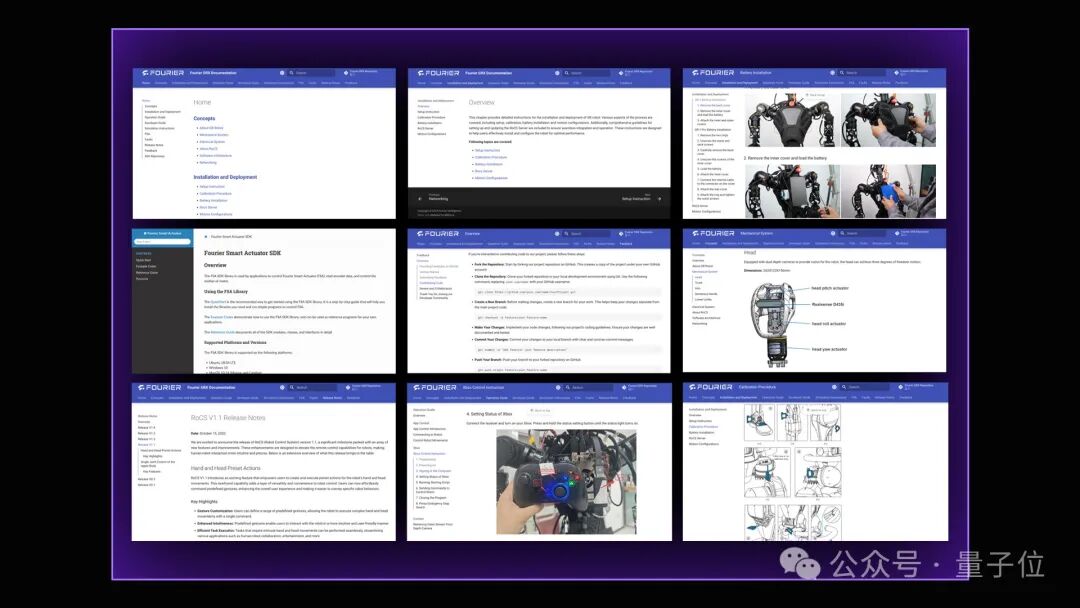1080x608 pixels.
Task: Click the Fourier logo on the Home documentation page
Action: click(x=163, y=72)
